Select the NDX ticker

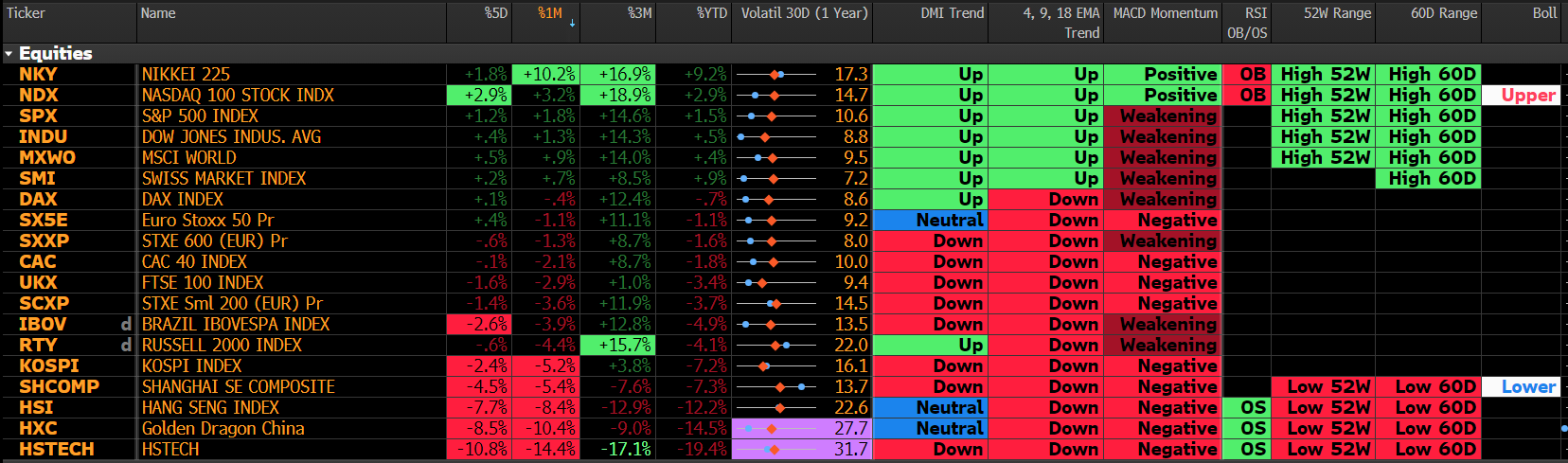point(39,95)
